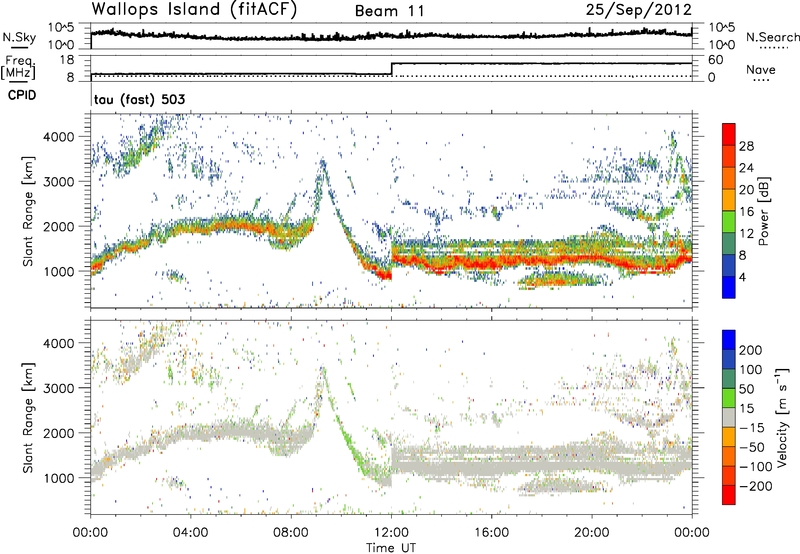Image resolution: width=800 pixels, height=554 pixels.
Task: Click the left '10^5' noise axis value
Action: pyautogui.click(x=61, y=28)
